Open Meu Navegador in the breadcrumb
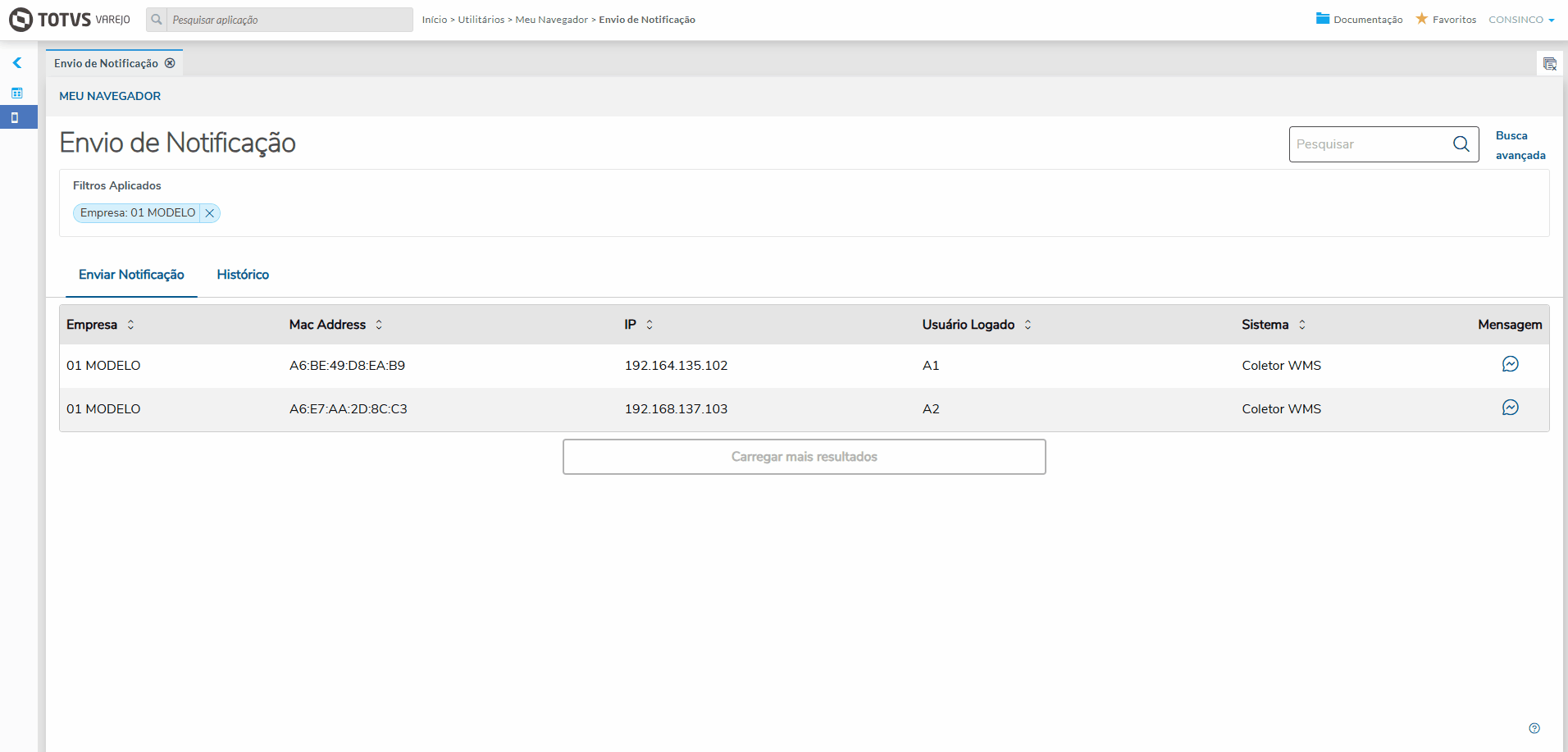Viewport: 1568px width, 752px height. point(551,20)
